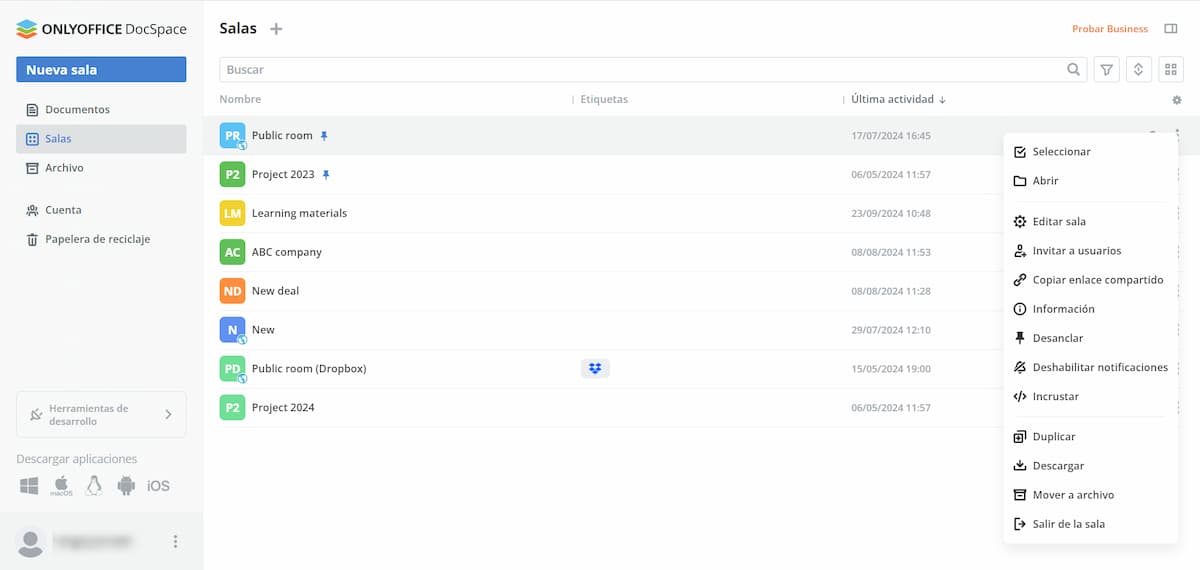Click the Nueva sala button
This screenshot has height=570, width=1200.
[x=101, y=70]
